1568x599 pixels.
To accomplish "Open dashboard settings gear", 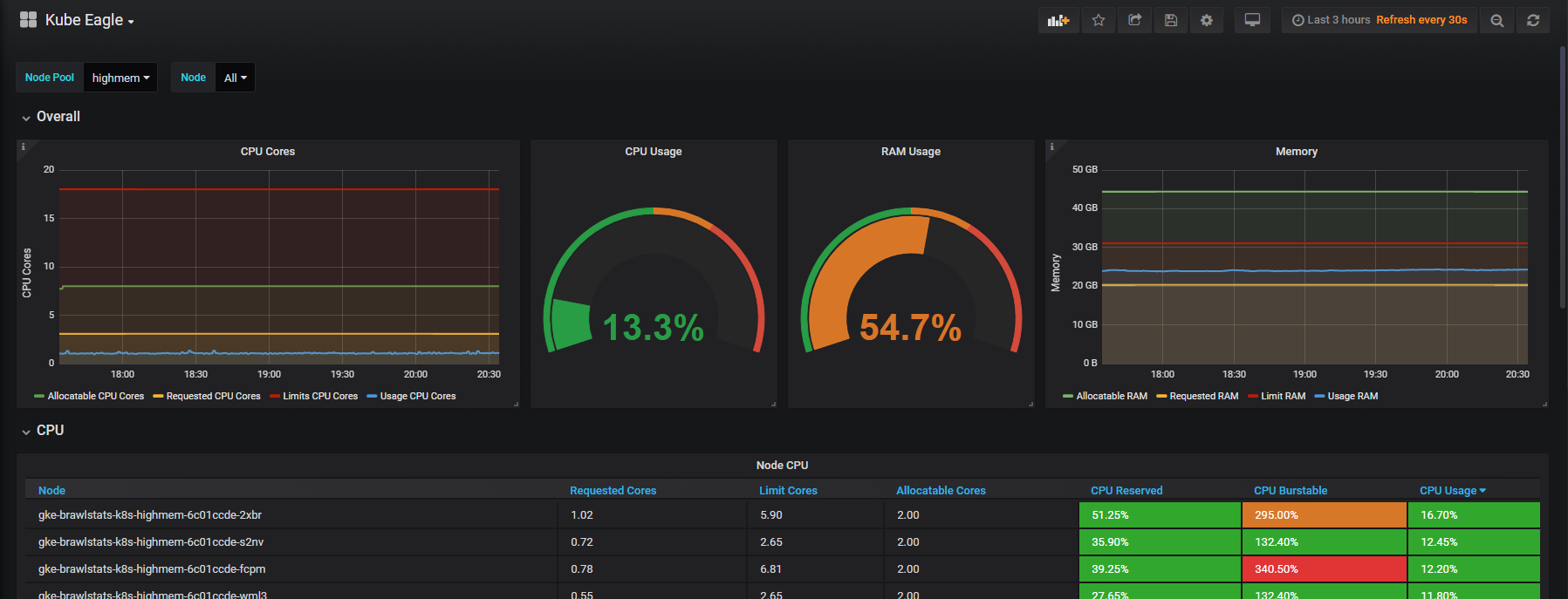I will point(1207,20).
